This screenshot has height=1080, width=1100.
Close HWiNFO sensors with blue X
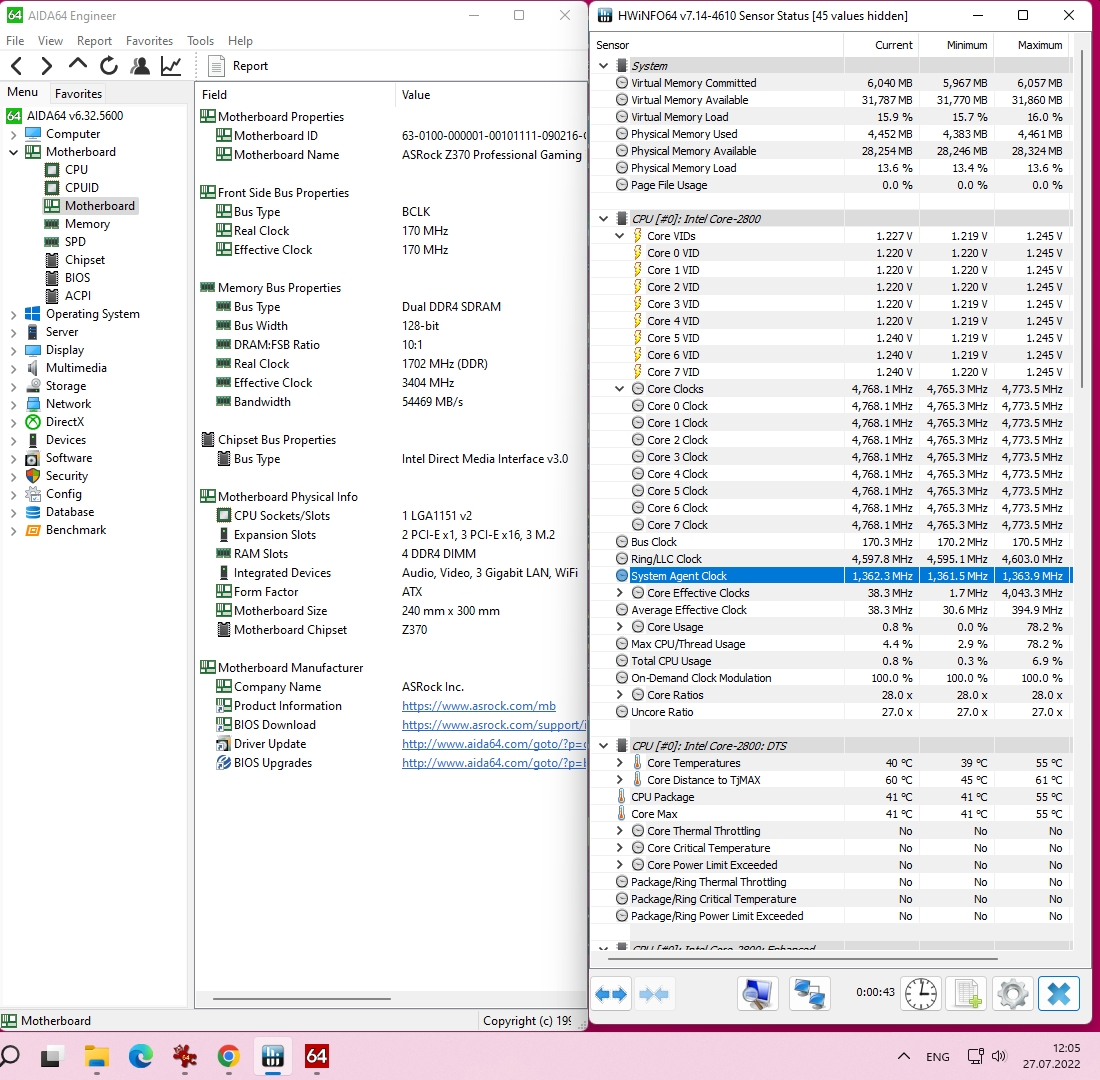tap(1059, 994)
